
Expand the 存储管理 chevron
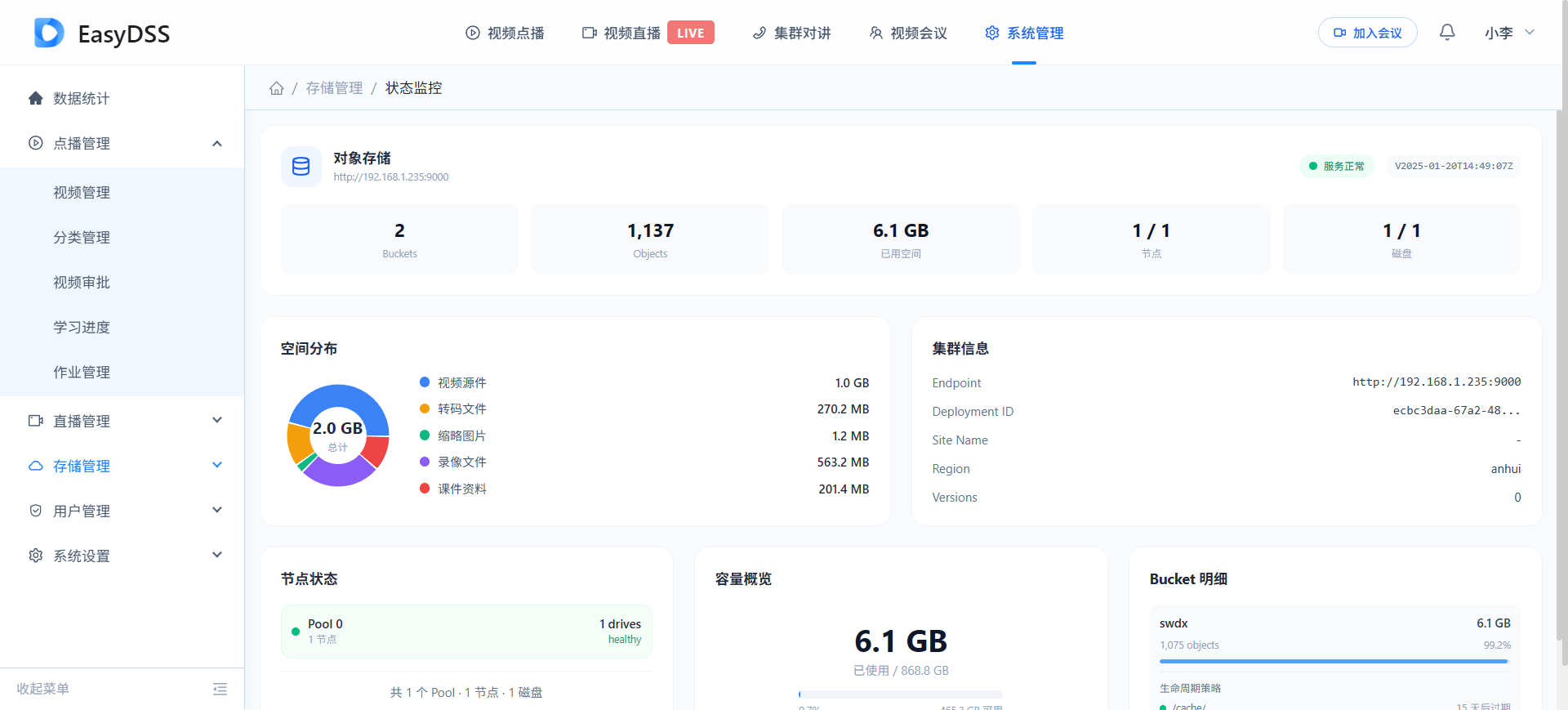pyautogui.click(x=217, y=465)
